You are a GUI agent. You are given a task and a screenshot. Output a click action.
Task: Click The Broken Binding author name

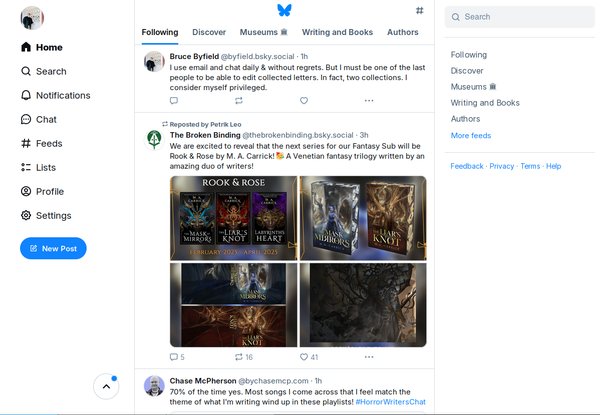(205, 135)
